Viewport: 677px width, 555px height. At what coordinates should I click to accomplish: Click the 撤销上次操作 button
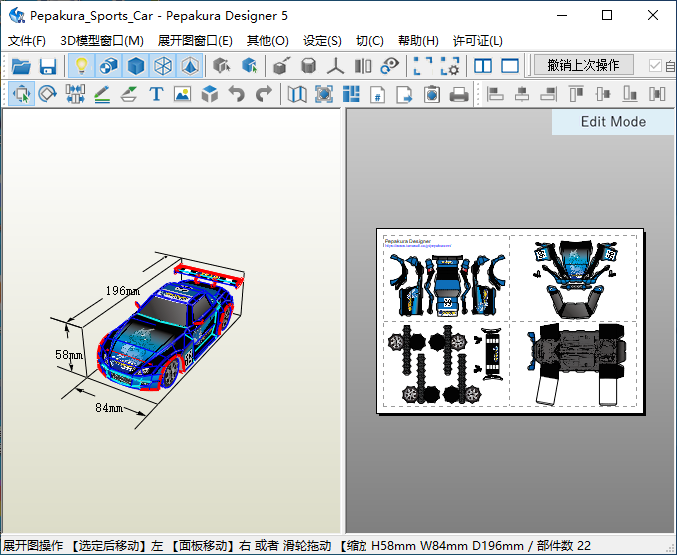click(x=584, y=65)
